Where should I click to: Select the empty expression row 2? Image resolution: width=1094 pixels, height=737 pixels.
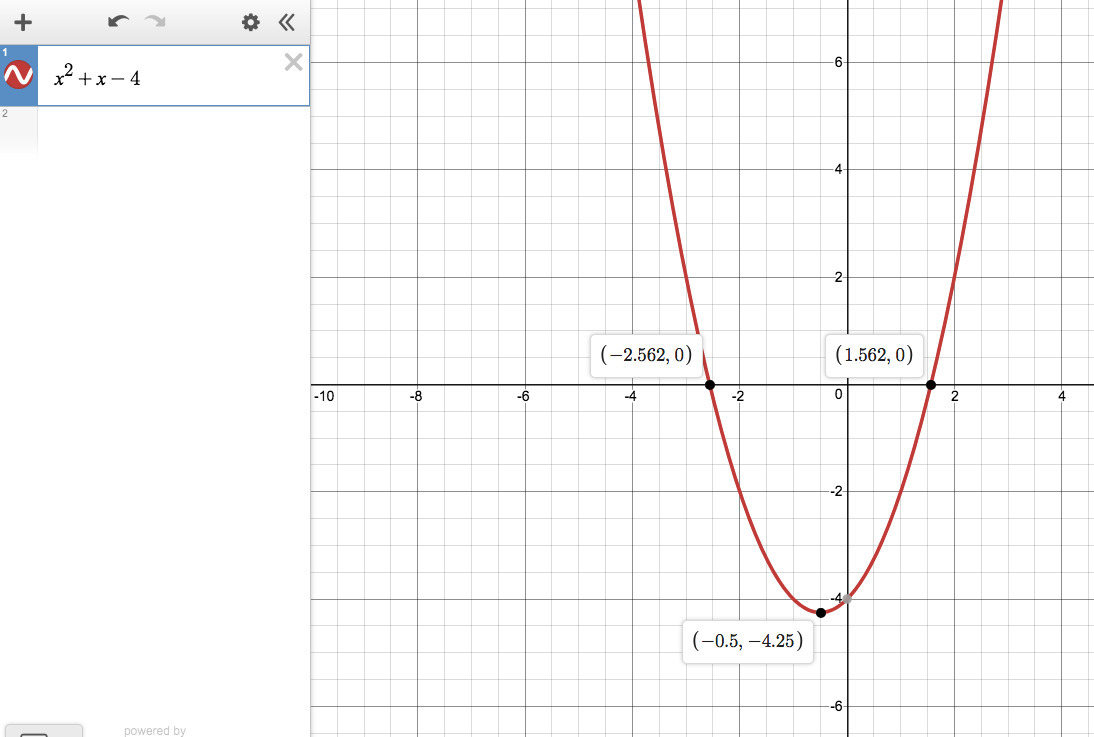(x=155, y=129)
